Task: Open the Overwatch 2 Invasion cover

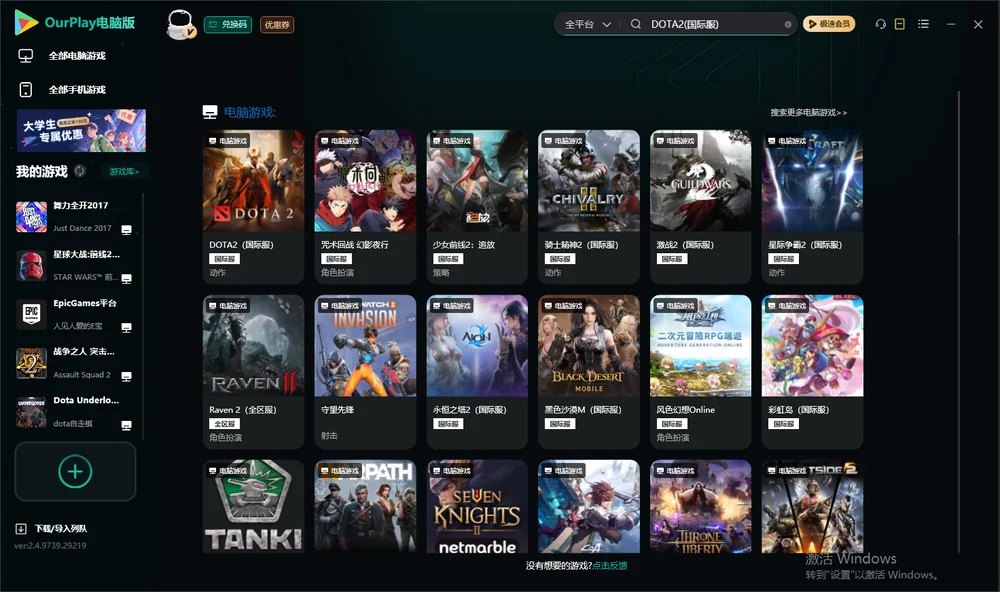Action: (365, 346)
